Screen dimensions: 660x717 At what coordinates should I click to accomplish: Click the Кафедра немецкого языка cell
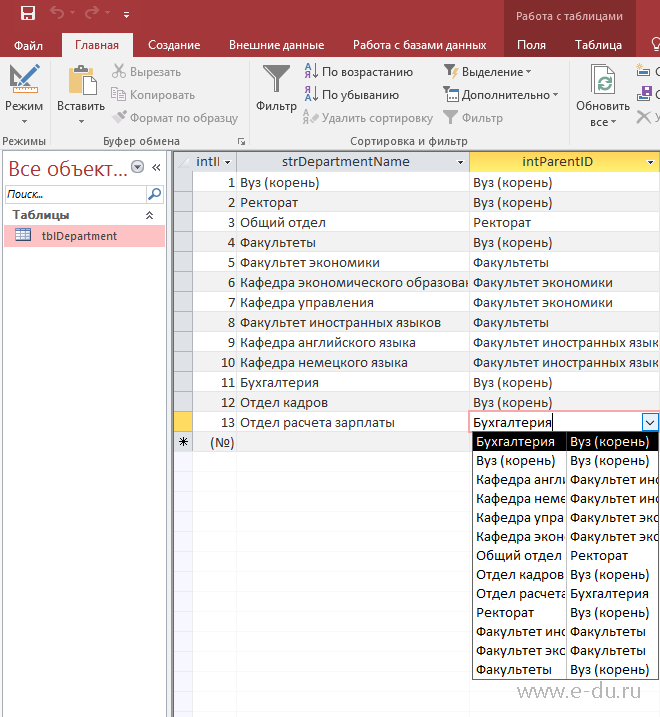(353, 363)
